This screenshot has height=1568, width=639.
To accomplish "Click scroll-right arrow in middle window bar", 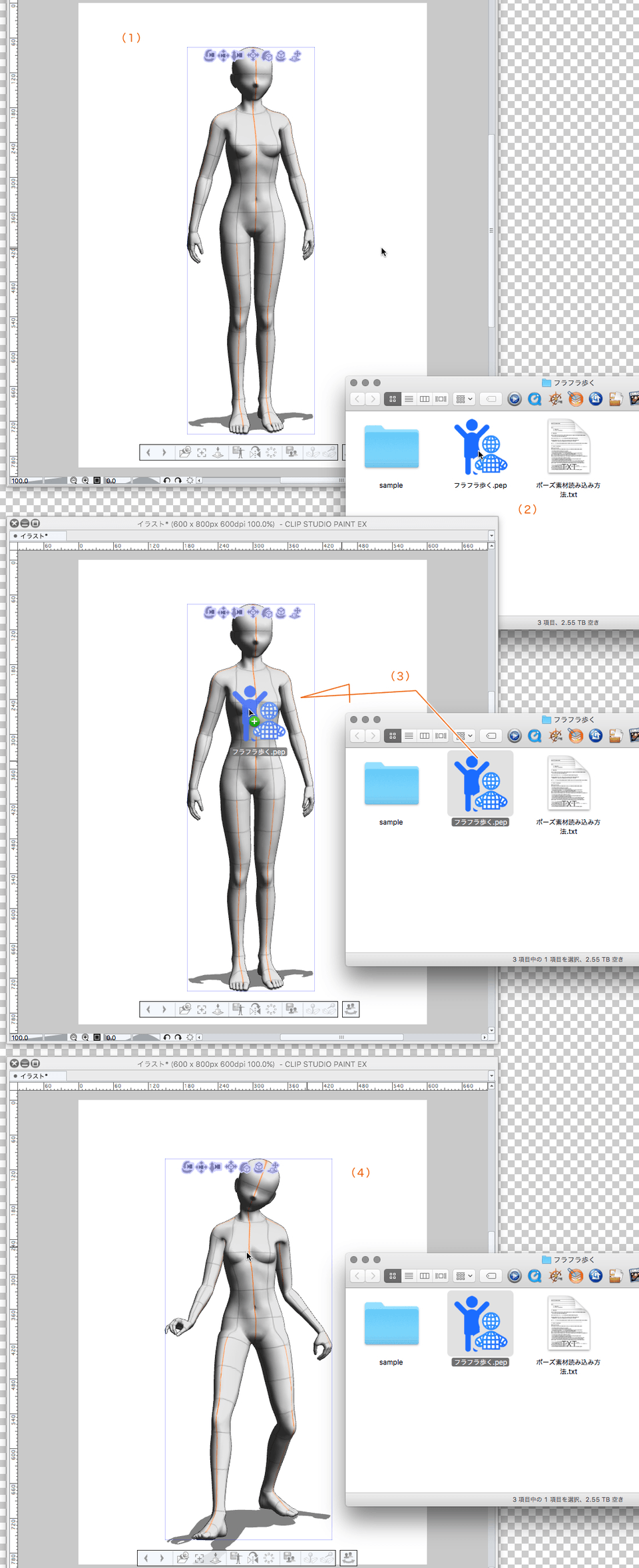I will [x=484, y=1037].
